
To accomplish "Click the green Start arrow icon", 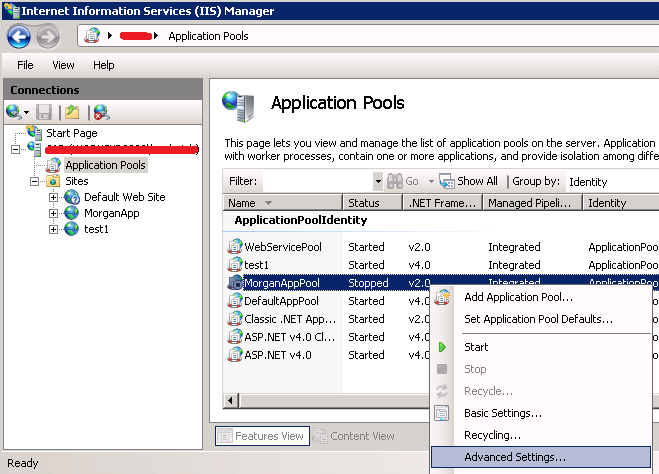I will click(442, 347).
